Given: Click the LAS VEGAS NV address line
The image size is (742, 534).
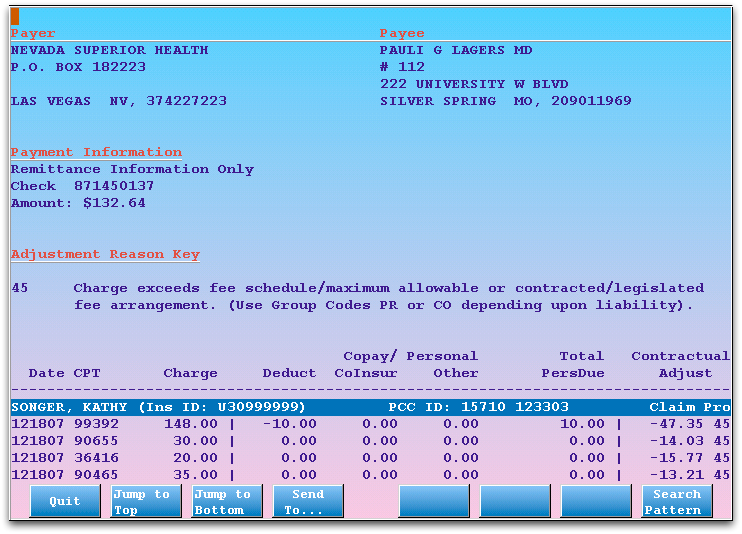Looking at the screenshot, I should click(119, 101).
